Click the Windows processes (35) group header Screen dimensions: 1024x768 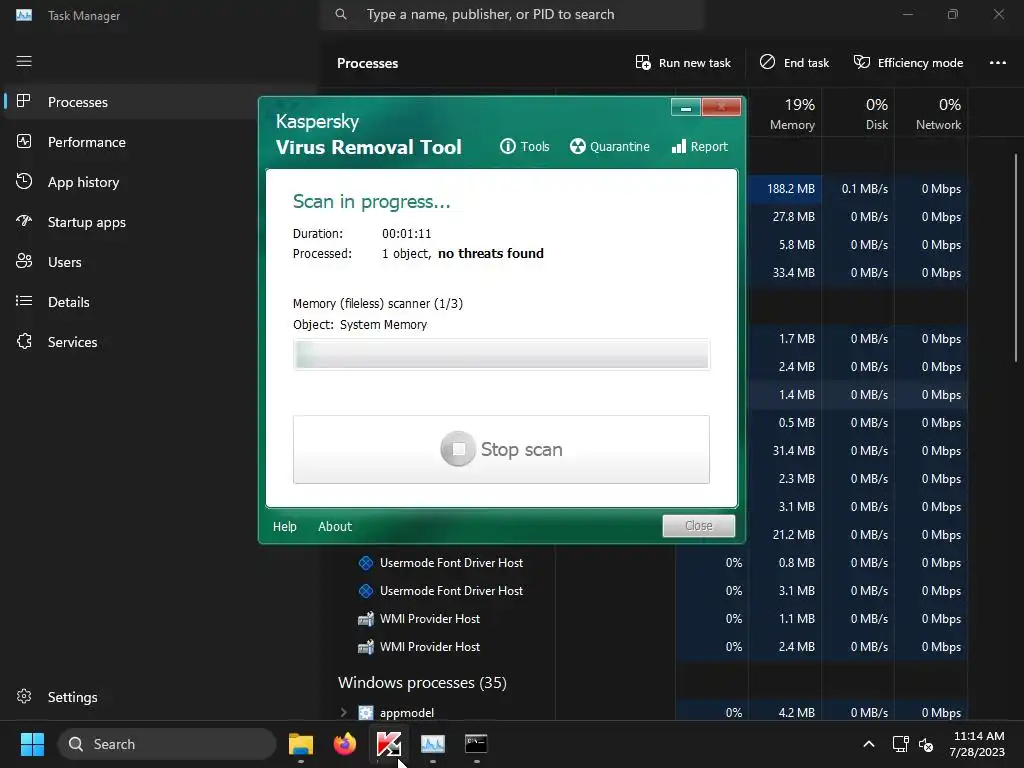click(422, 682)
